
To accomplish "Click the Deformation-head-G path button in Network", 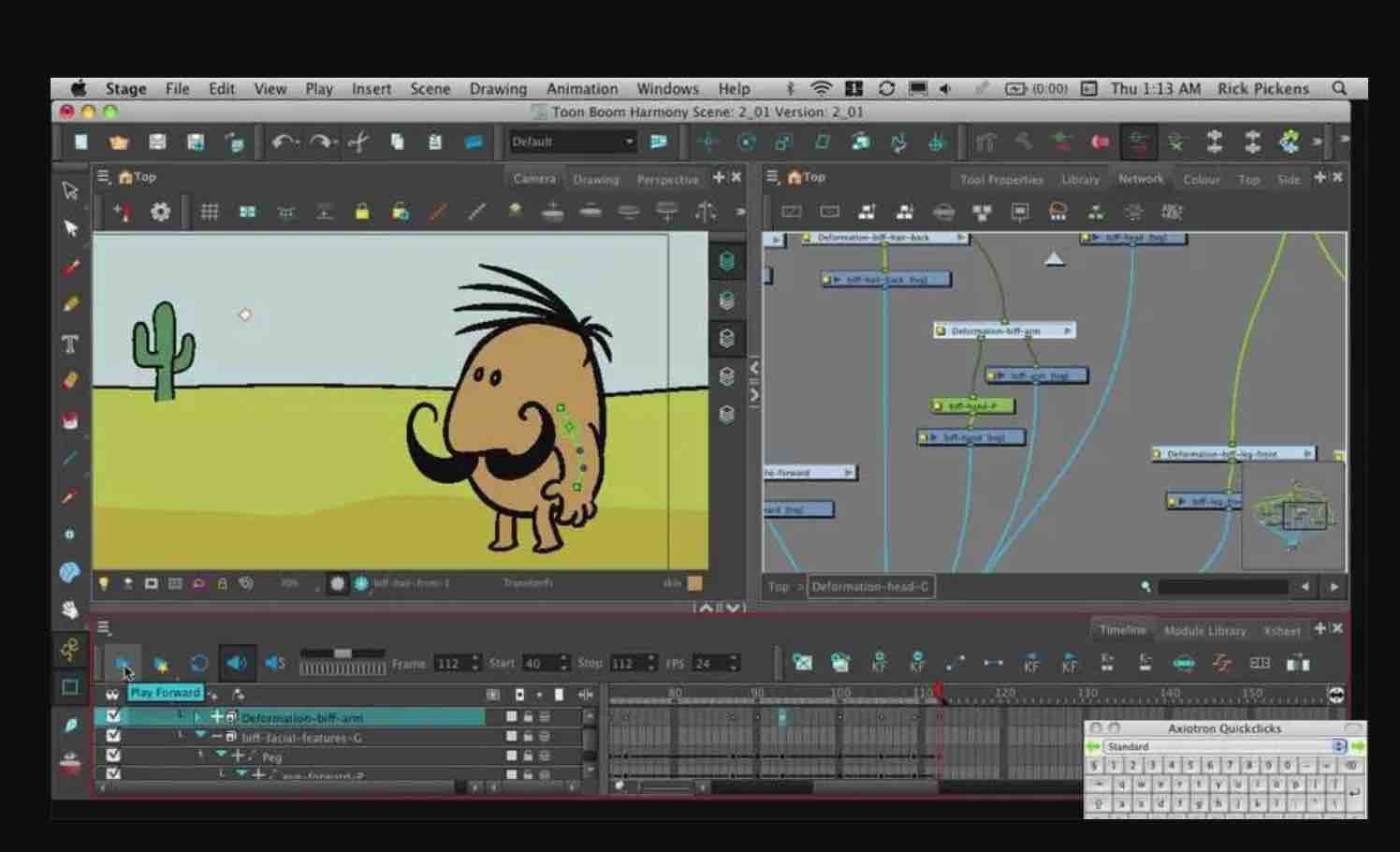I will click(870, 587).
